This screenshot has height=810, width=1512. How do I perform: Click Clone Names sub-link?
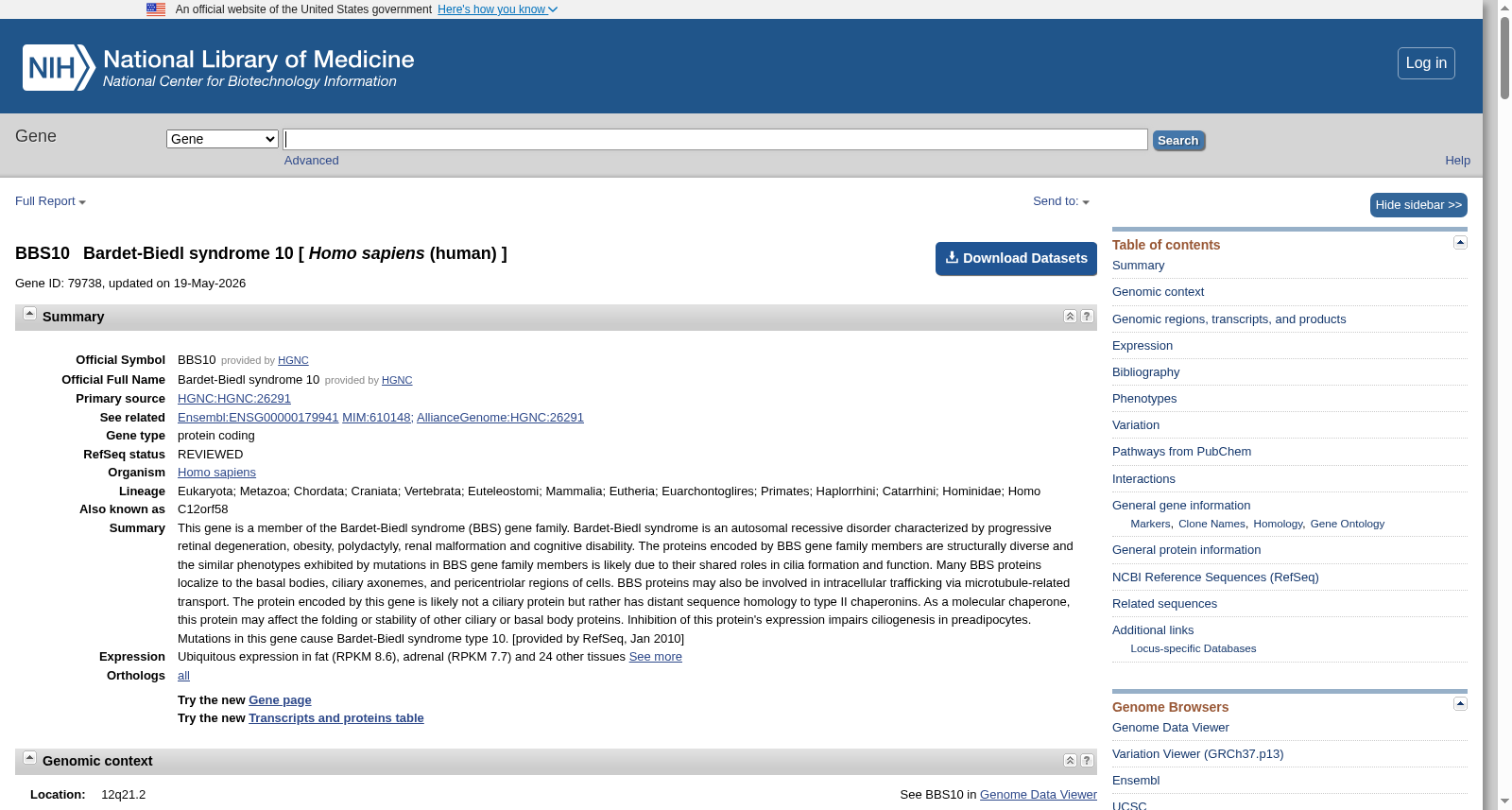(x=1211, y=524)
